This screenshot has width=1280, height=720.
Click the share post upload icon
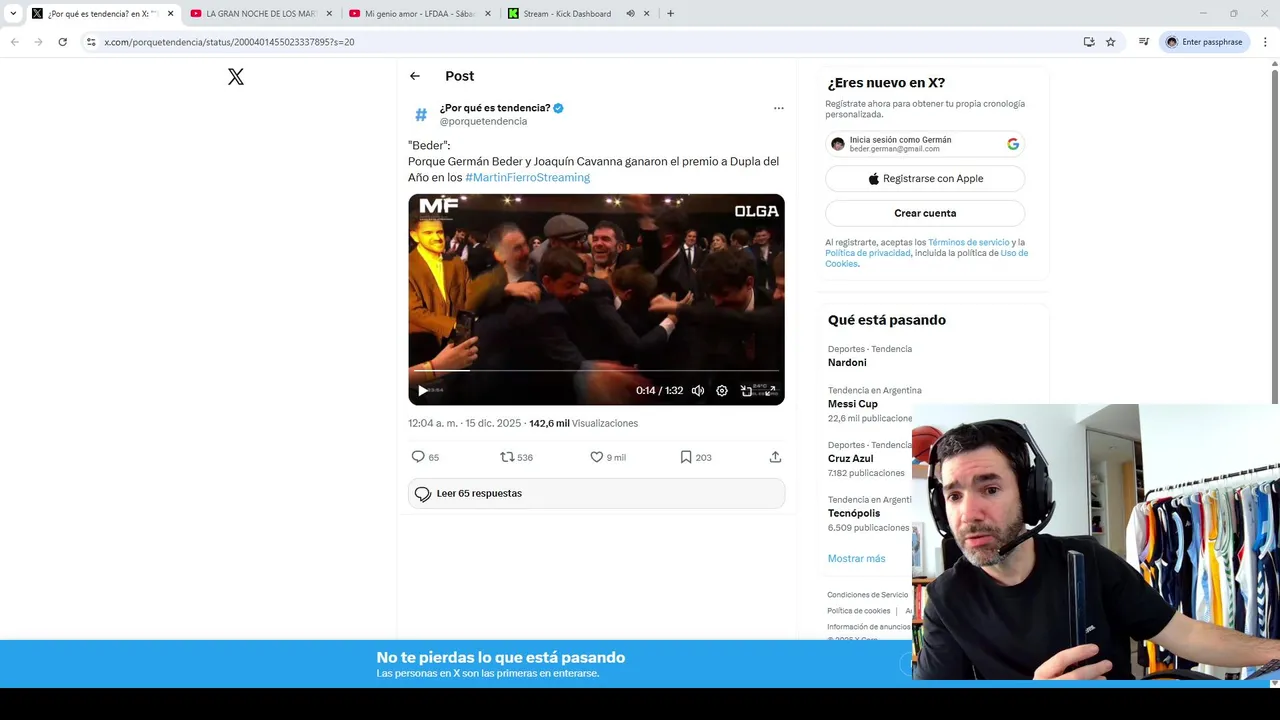[x=775, y=457]
